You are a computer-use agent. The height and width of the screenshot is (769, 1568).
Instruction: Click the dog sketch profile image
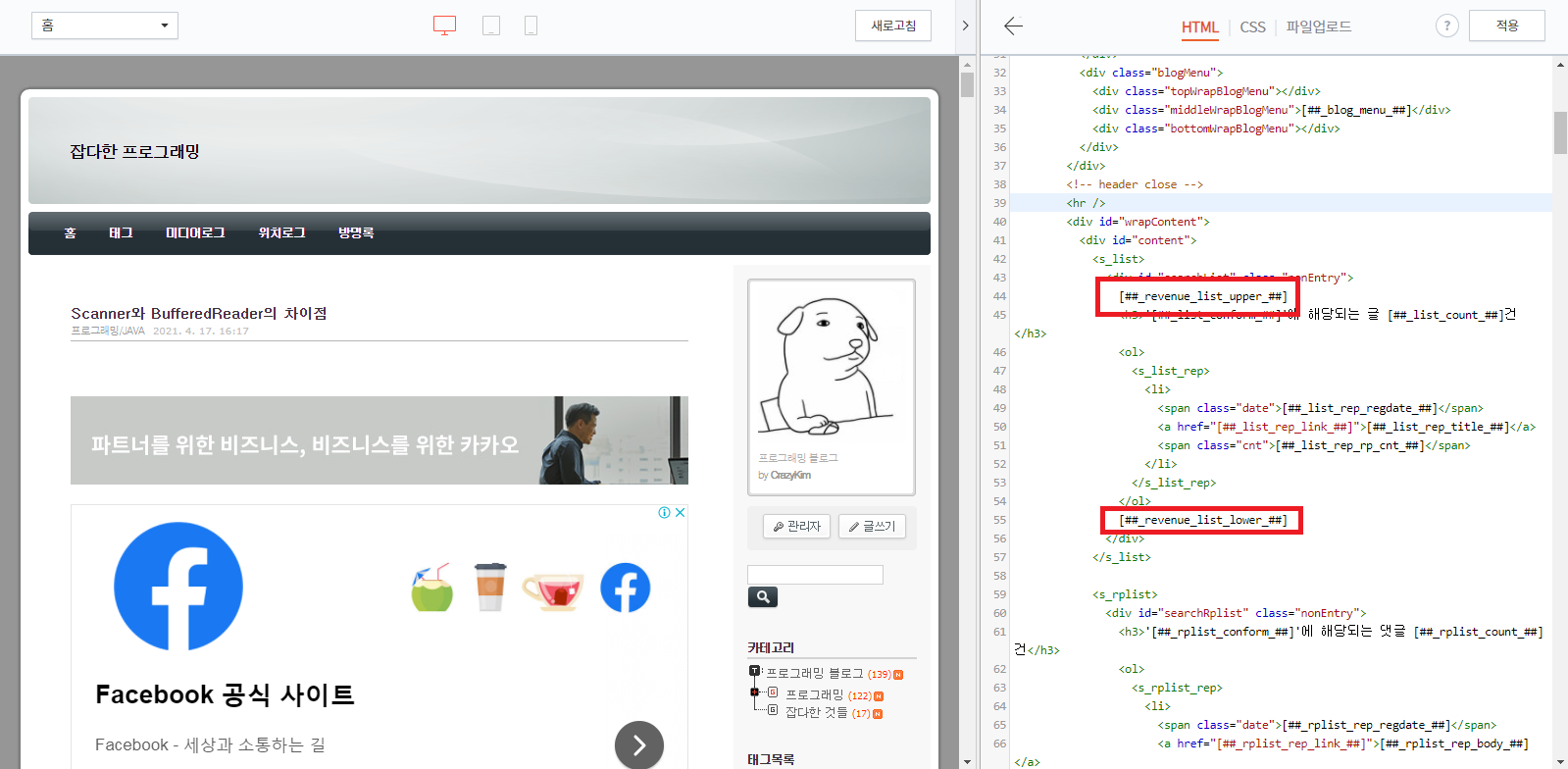point(832,365)
